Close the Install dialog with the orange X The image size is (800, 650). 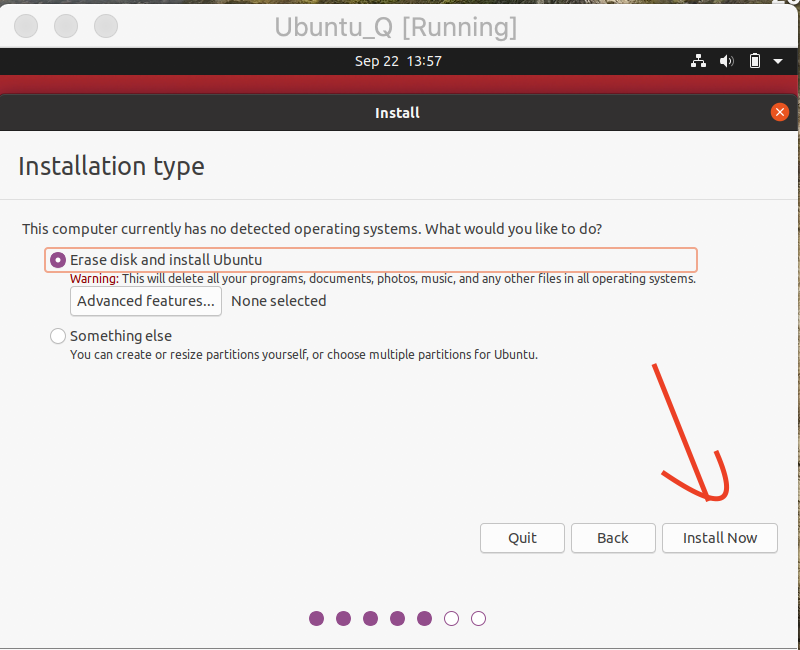[780, 112]
